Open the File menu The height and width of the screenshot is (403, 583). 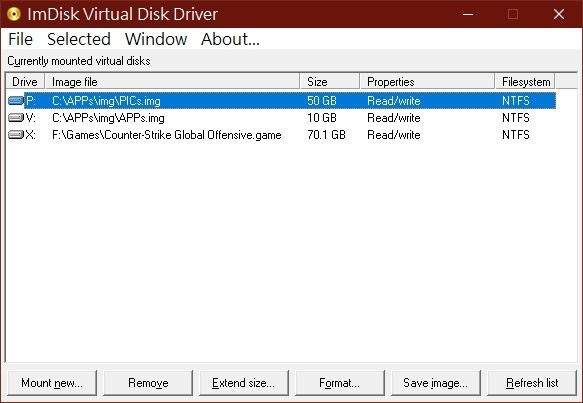coord(20,39)
